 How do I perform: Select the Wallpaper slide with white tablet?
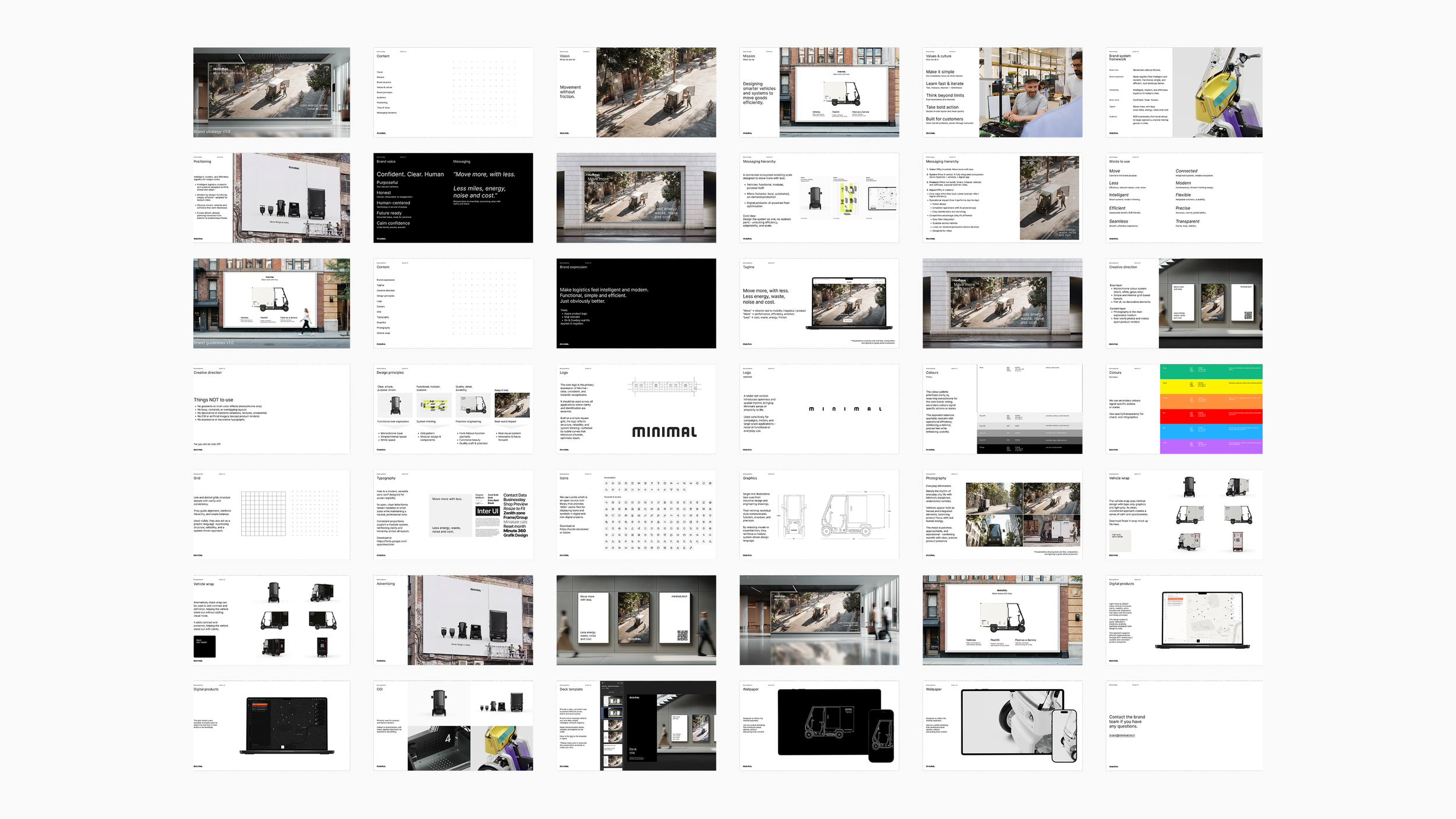[x=1002, y=725]
